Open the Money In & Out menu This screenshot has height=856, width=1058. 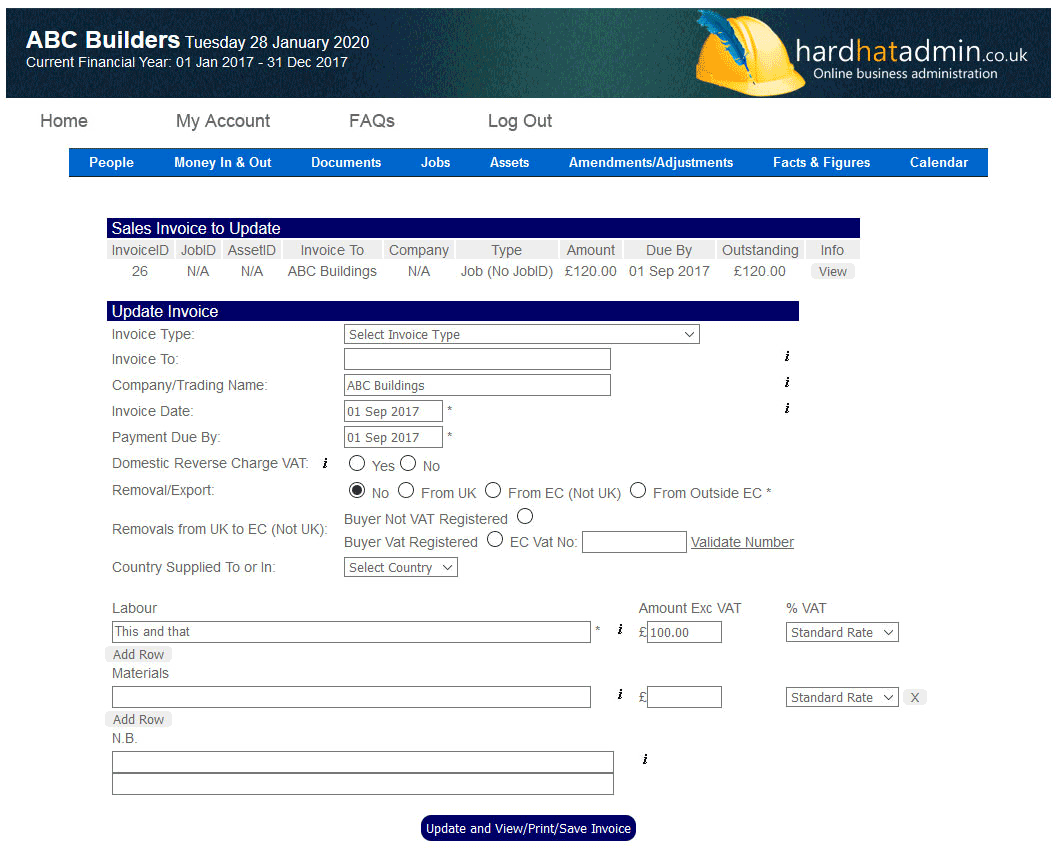tap(222, 163)
